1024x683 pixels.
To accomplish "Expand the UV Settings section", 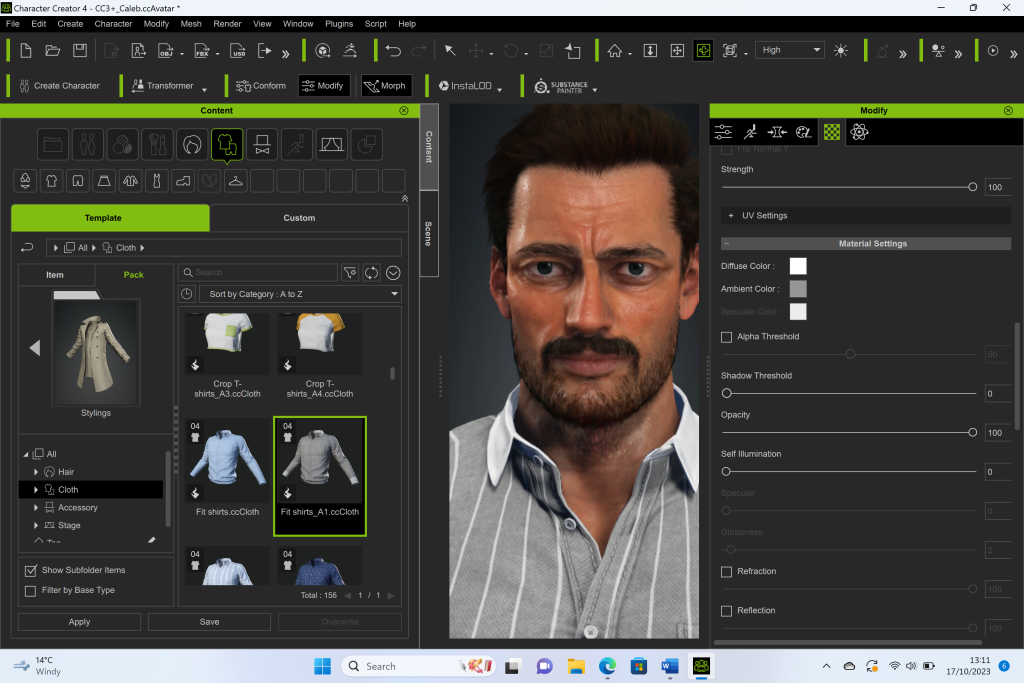I will point(730,215).
